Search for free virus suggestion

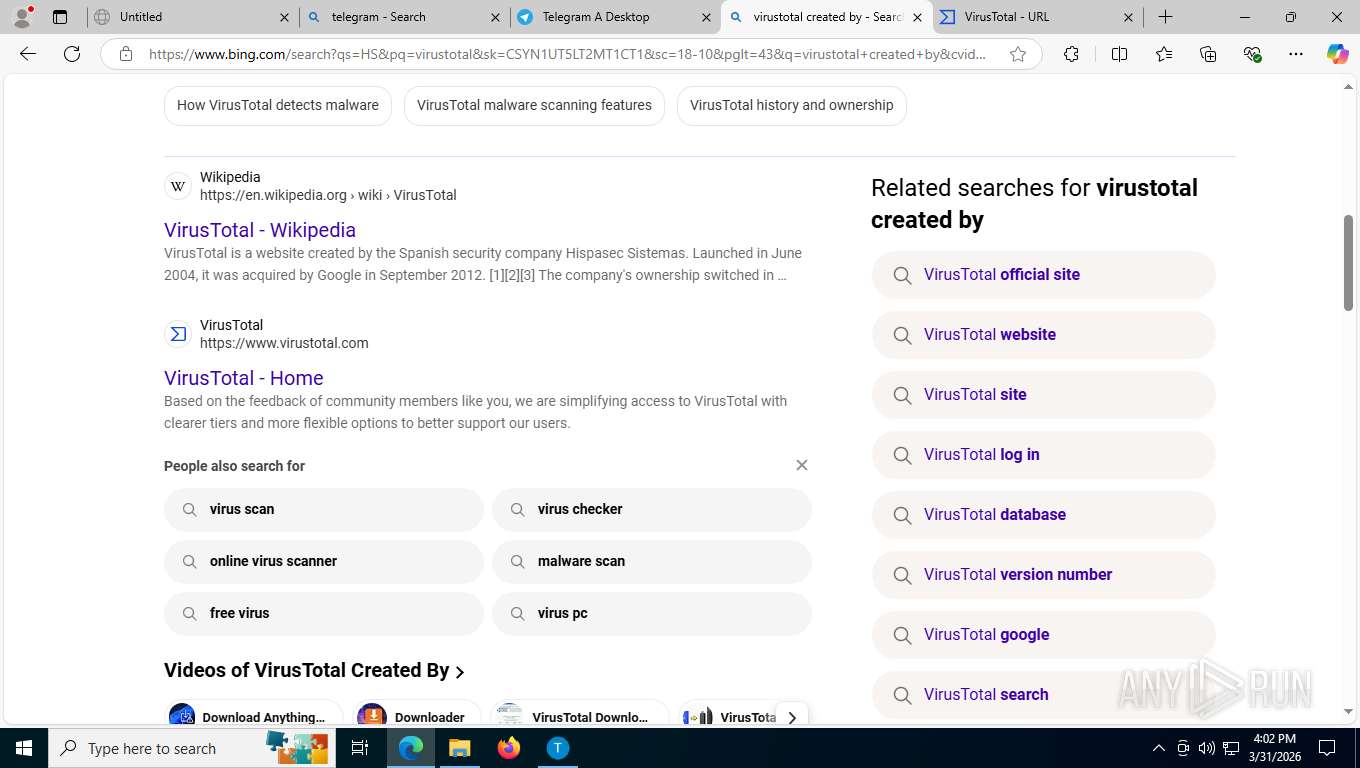tap(324, 613)
